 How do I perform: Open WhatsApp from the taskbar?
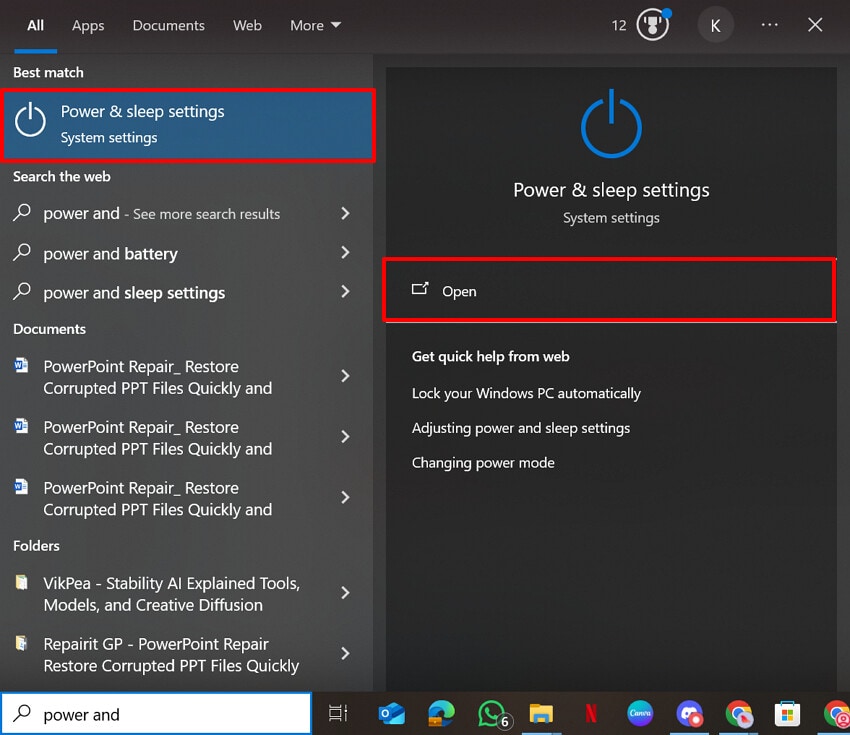[x=491, y=714]
